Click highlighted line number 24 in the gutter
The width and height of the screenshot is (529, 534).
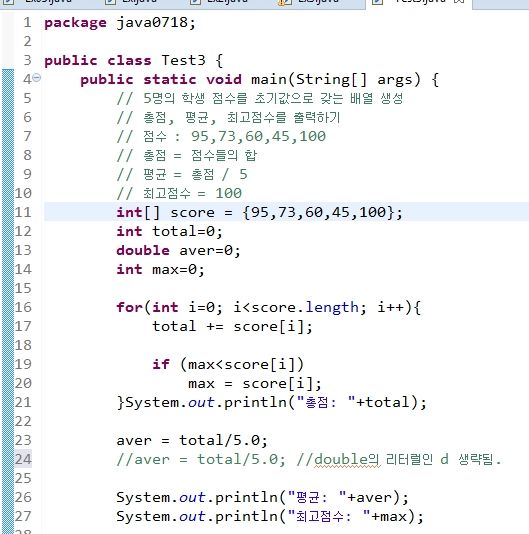coord(23,460)
